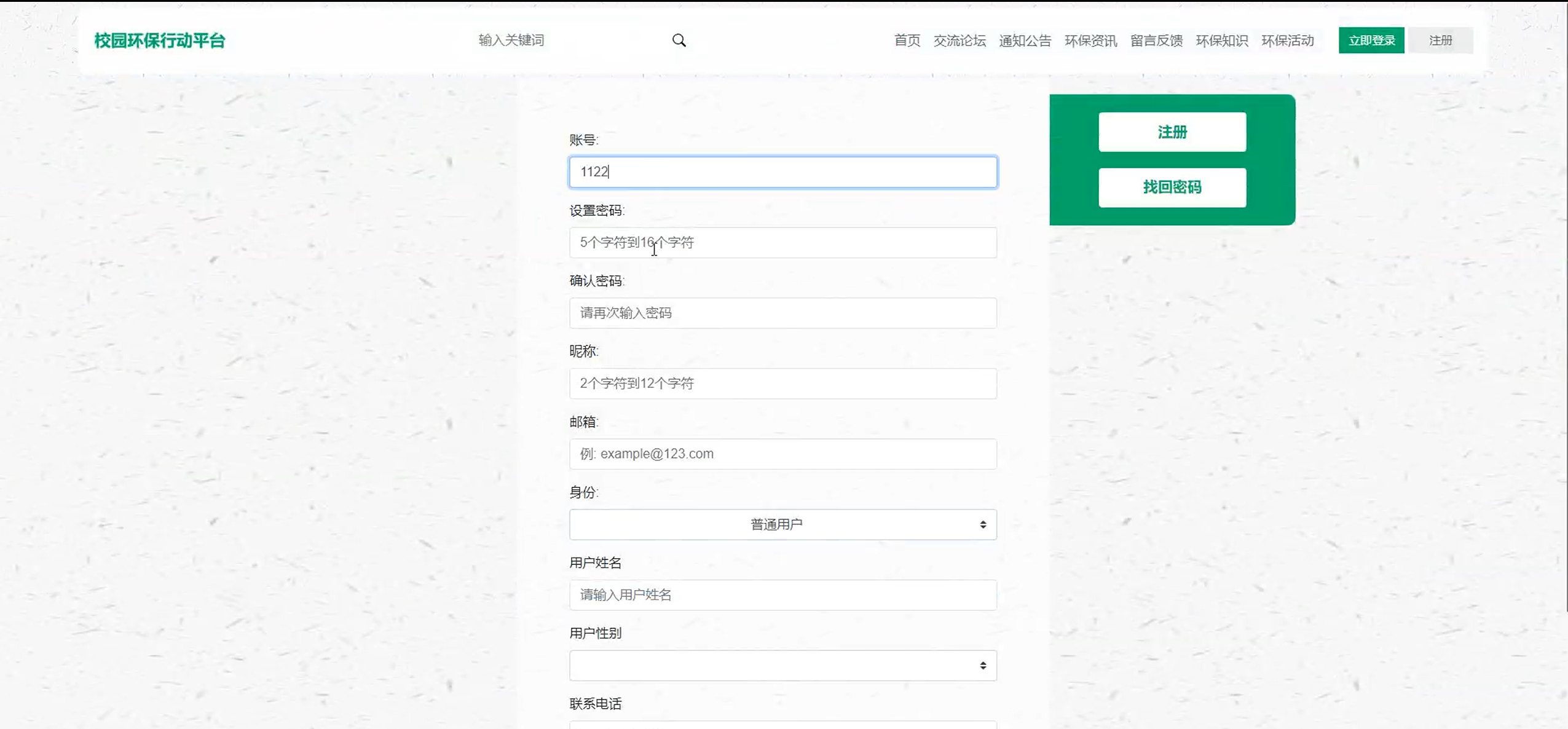Click the 校园环保行动平台 site logo

(160, 41)
